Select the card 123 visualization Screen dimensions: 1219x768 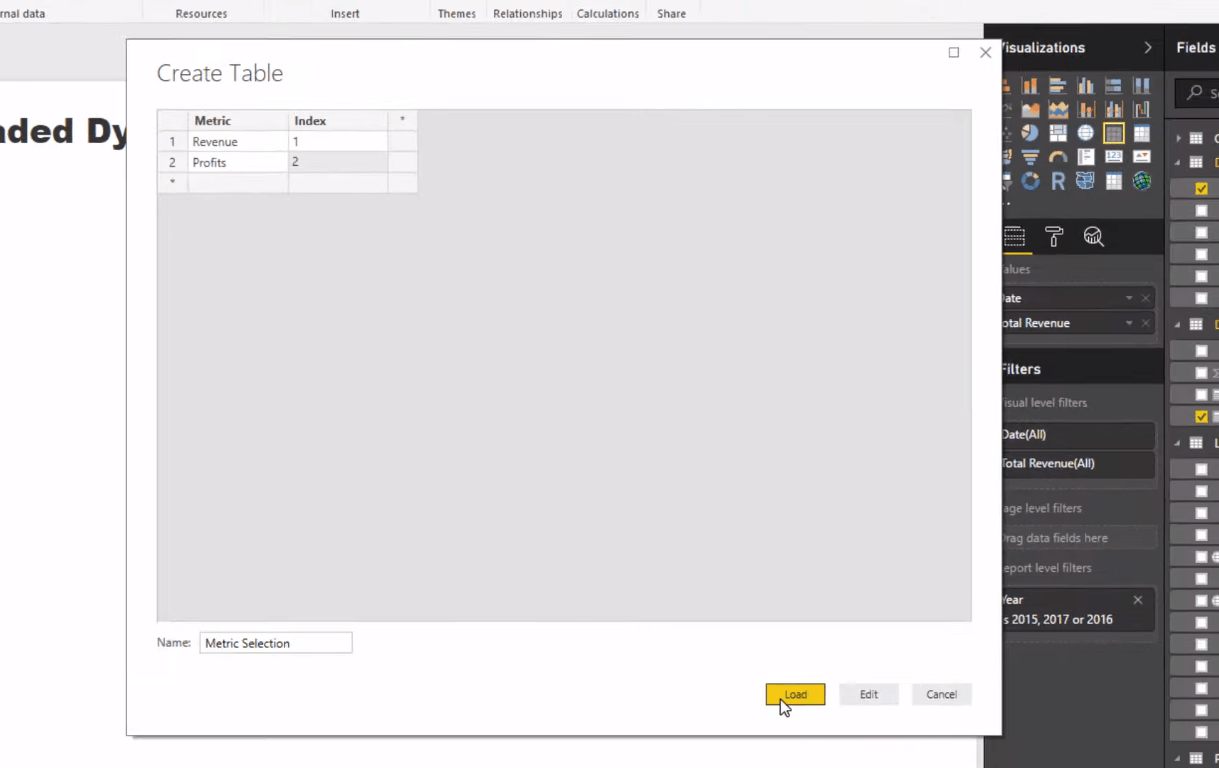(1114, 156)
